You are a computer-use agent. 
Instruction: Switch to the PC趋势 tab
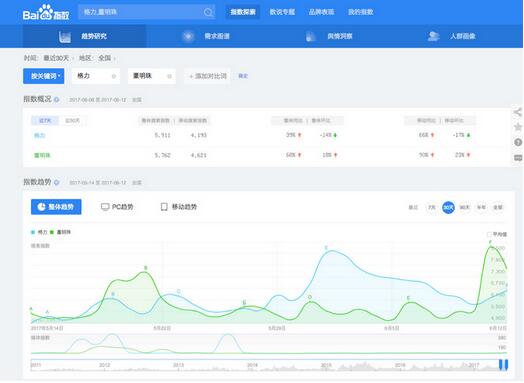point(117,207)
